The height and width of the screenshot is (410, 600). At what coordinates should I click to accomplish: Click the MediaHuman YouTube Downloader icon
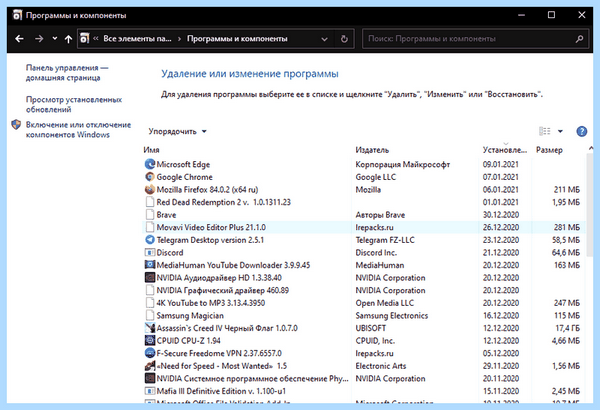tap(150, 265)
